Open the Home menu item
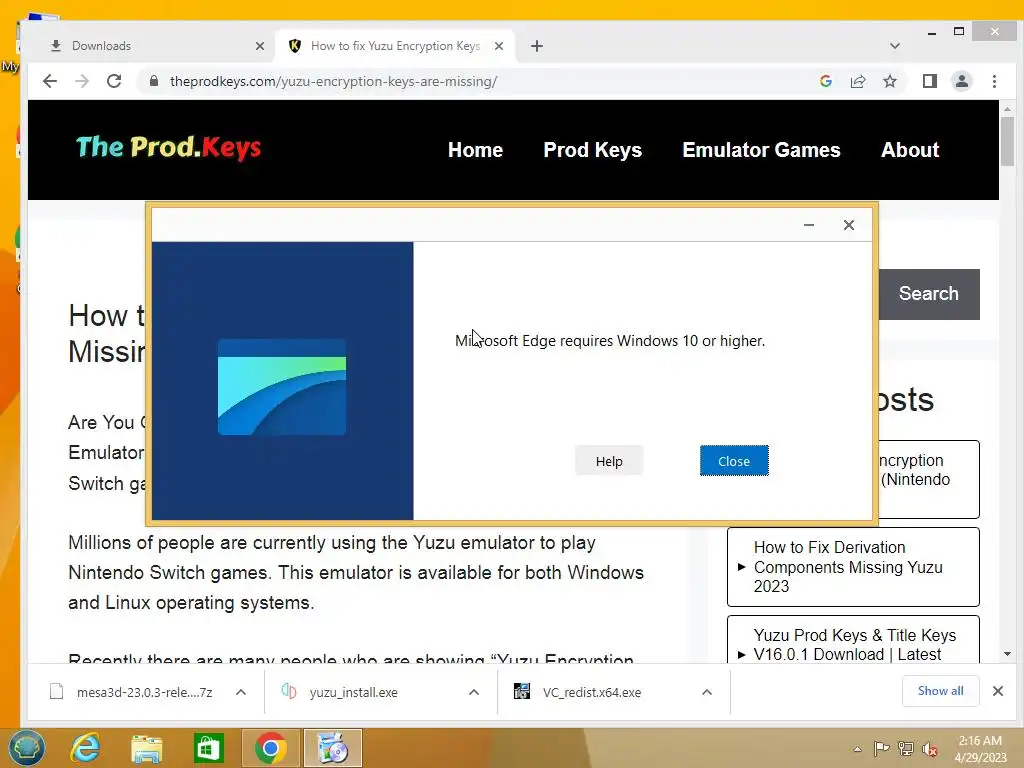Image resolution: width=1024 pixels, height=768 pixels. [475, 150]
